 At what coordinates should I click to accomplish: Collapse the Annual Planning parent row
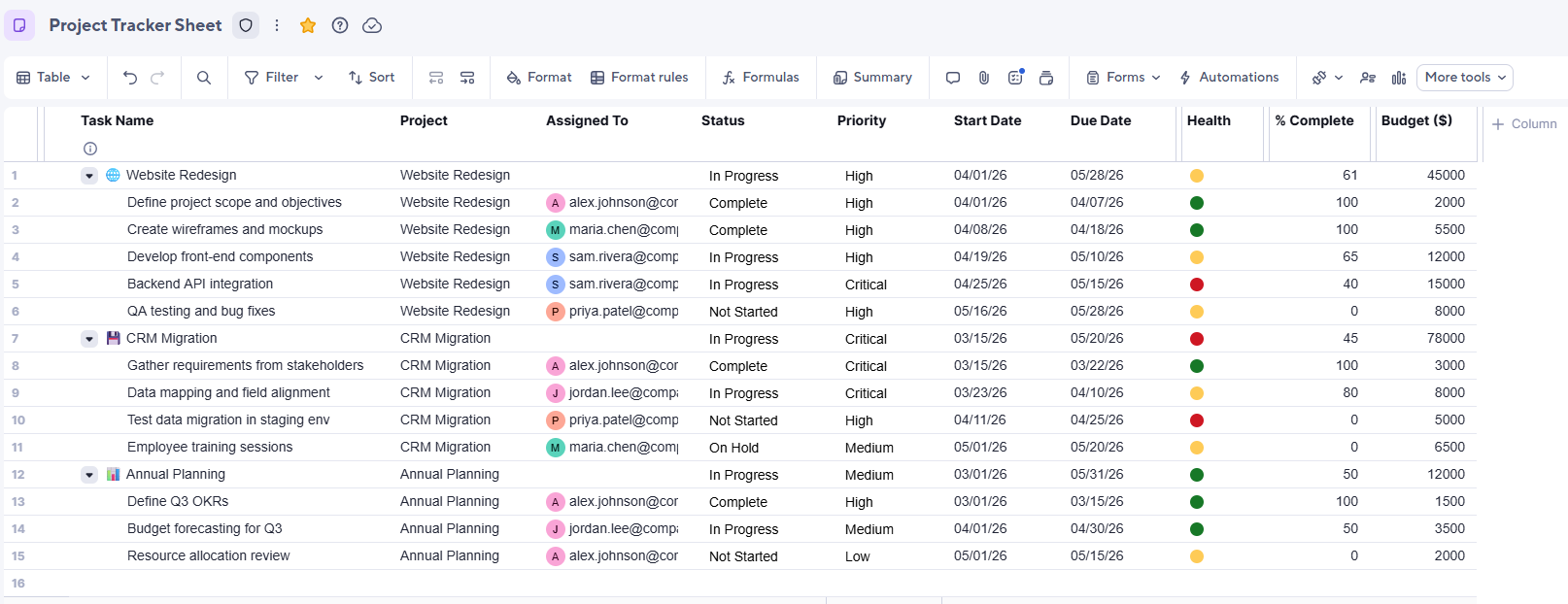89,475
